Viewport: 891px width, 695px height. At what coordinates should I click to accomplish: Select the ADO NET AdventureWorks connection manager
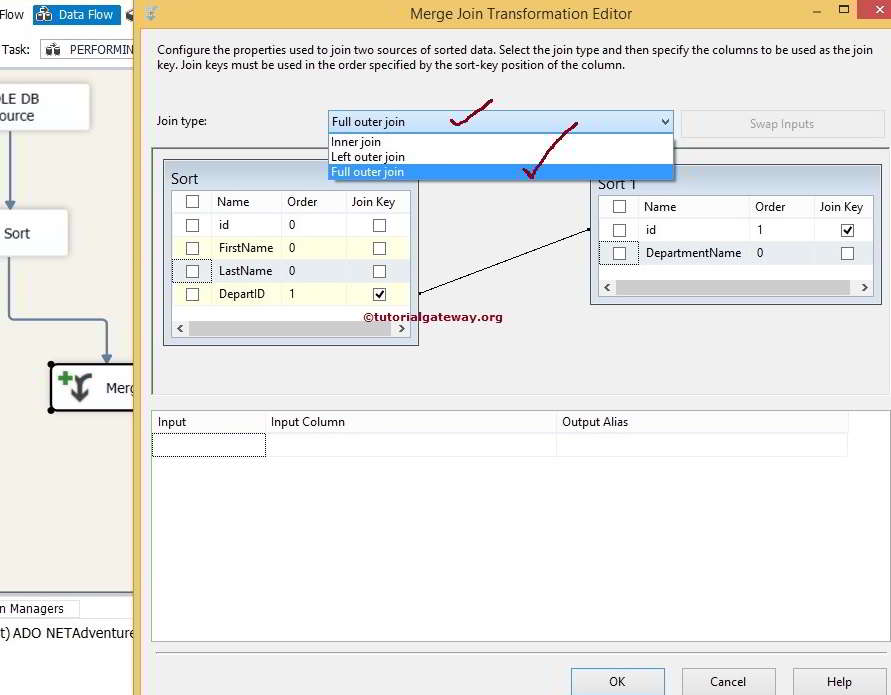(x=65, y=633)
